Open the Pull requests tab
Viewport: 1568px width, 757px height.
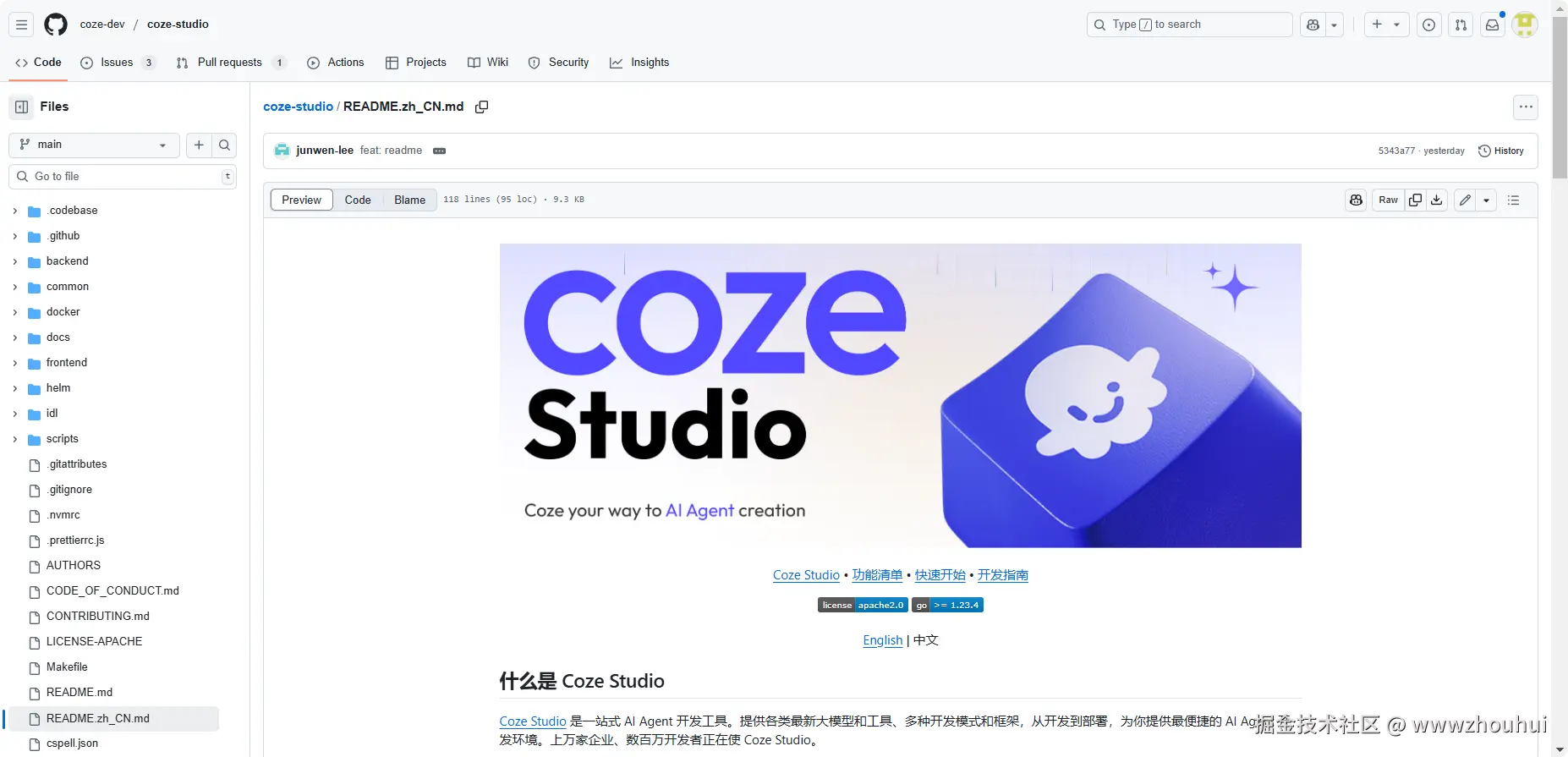click(x=231, y=63)
